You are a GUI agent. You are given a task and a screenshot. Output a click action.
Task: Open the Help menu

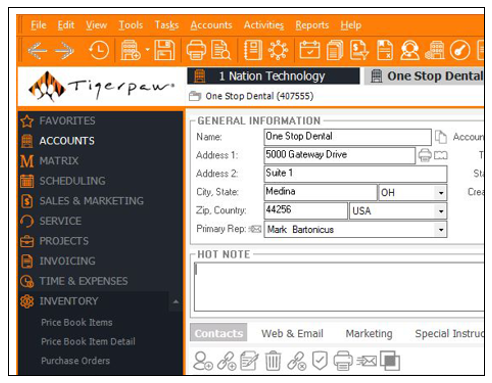(x=351, y=25)
